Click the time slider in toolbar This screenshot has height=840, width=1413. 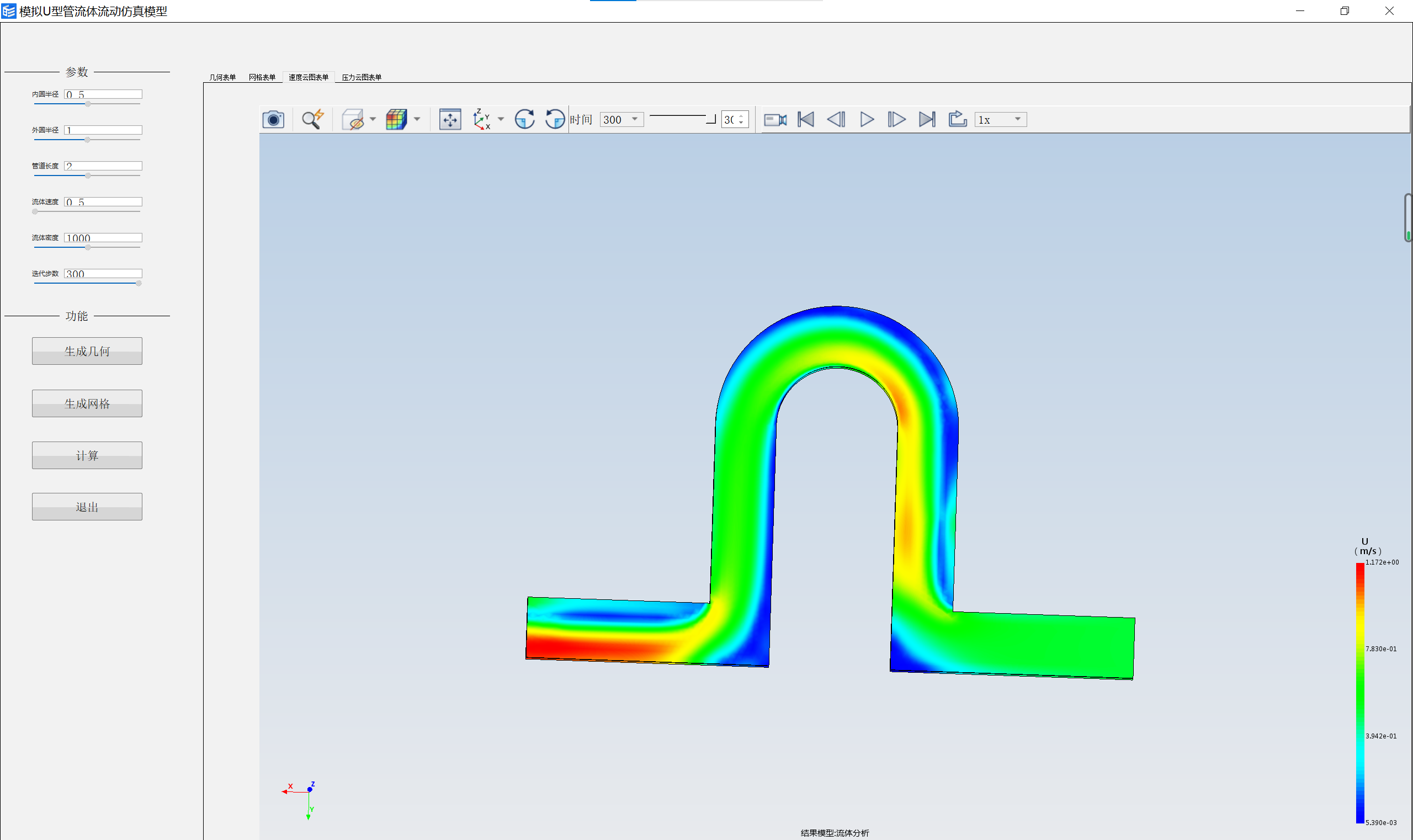coord(683,118)
